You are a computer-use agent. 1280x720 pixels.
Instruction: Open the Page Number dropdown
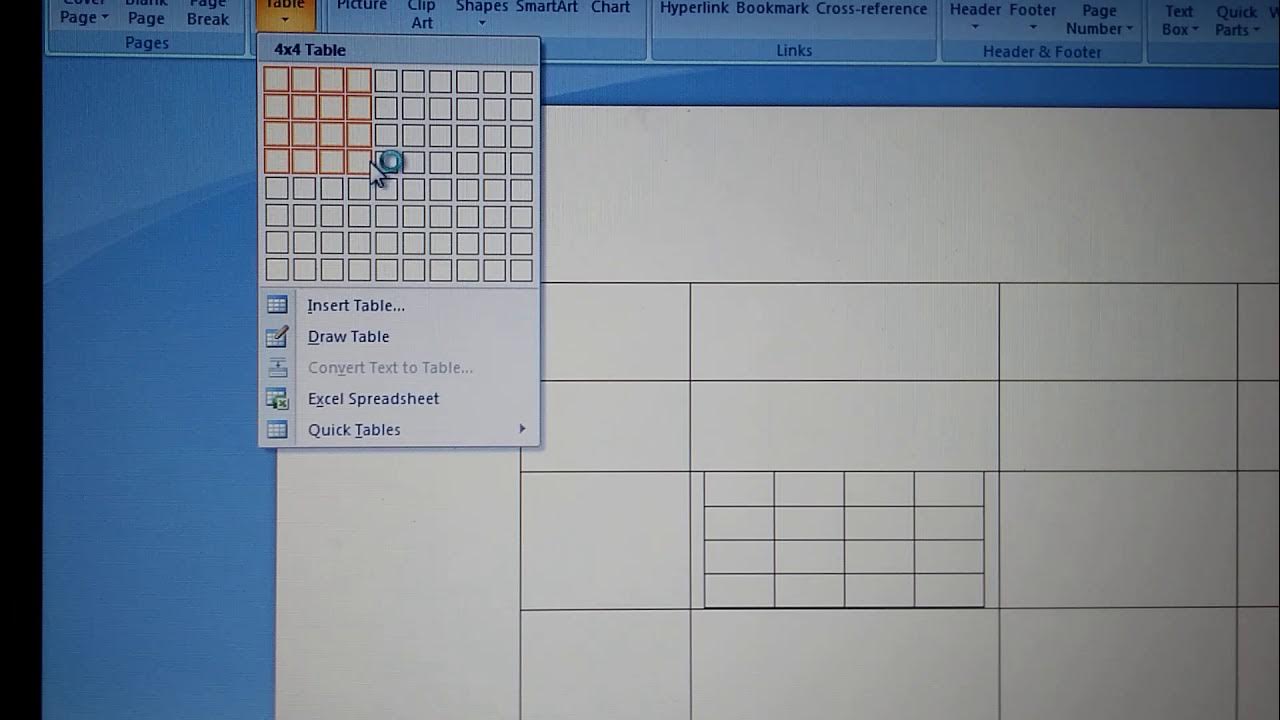(1099, 19)
